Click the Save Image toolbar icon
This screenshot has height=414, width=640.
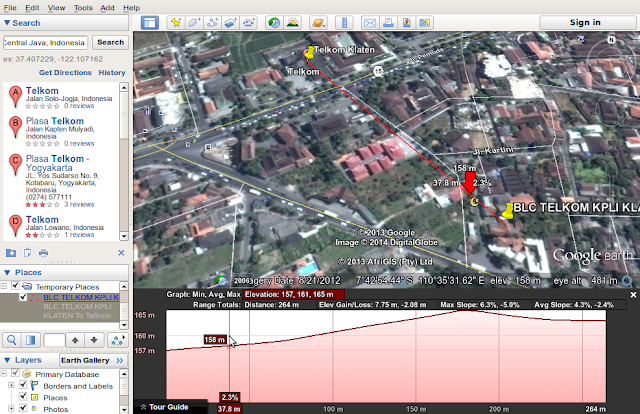tap(407, 22)
